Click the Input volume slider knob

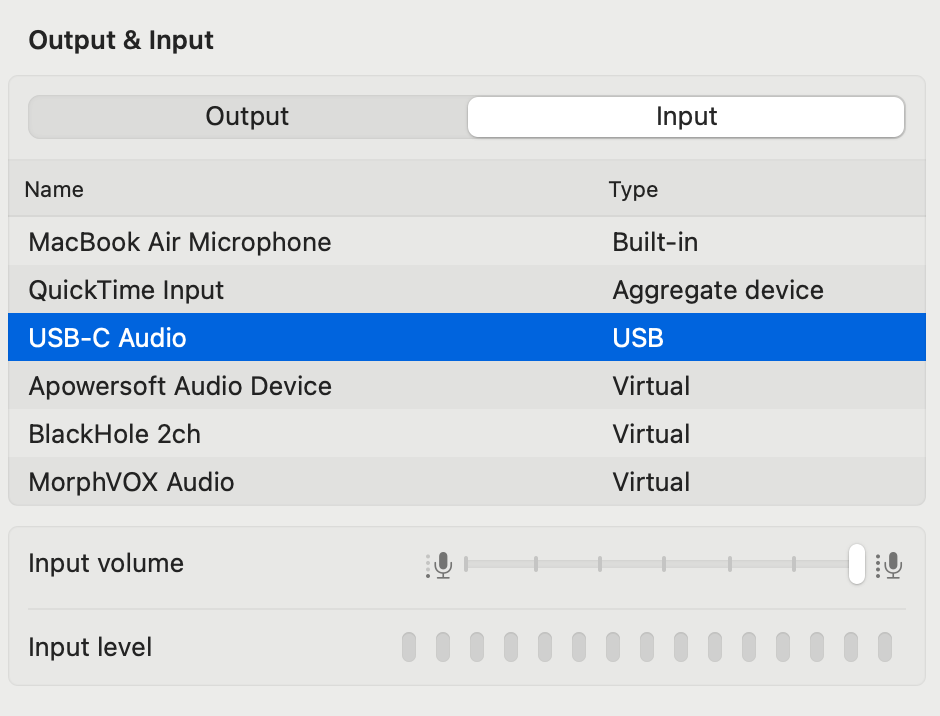[856, 564]
